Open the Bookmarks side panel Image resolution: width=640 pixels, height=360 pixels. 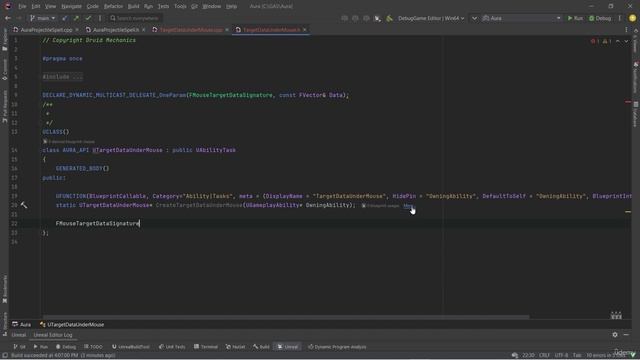[4, 289]
